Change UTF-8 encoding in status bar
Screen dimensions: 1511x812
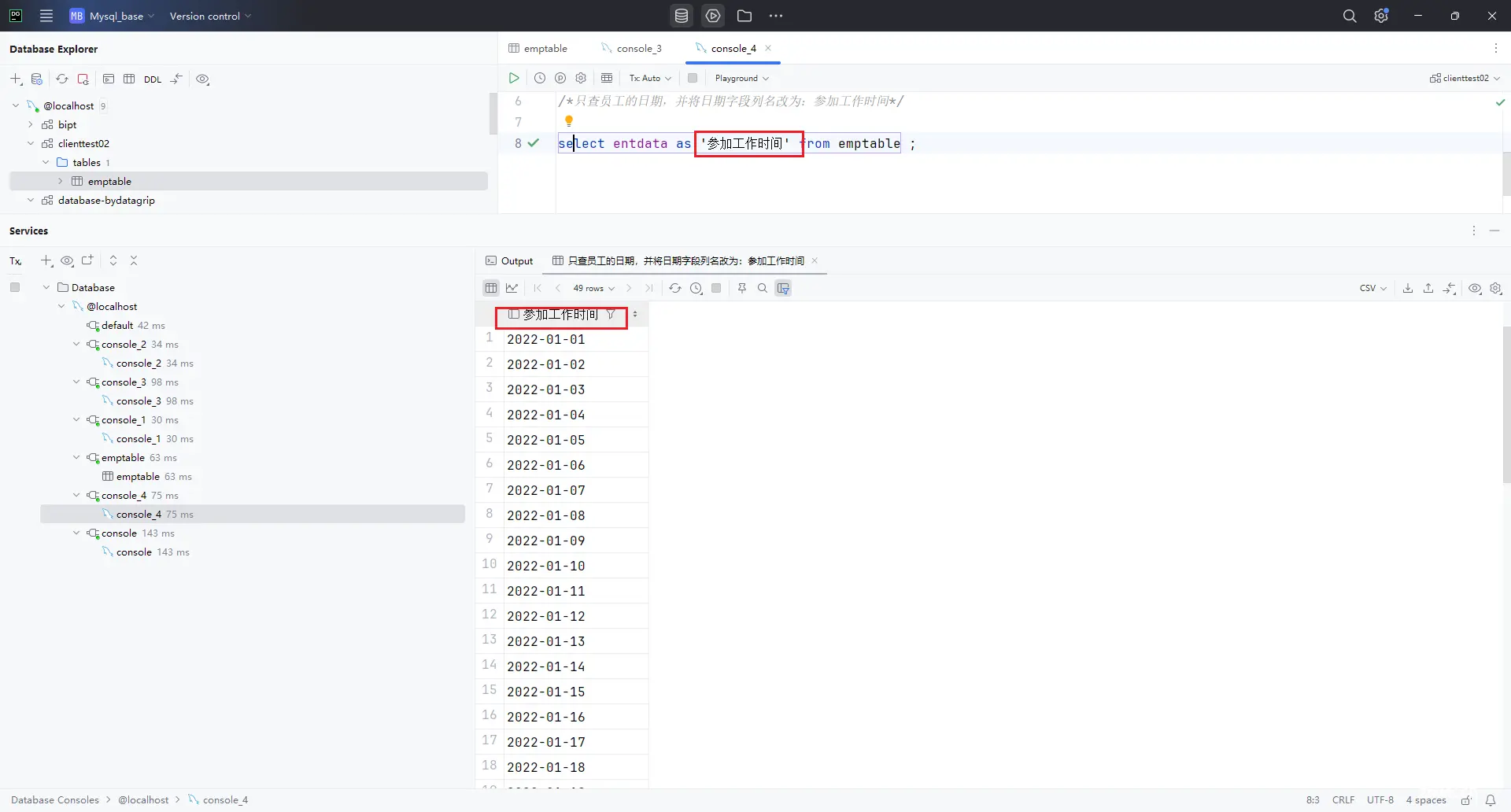(1380, 800)
